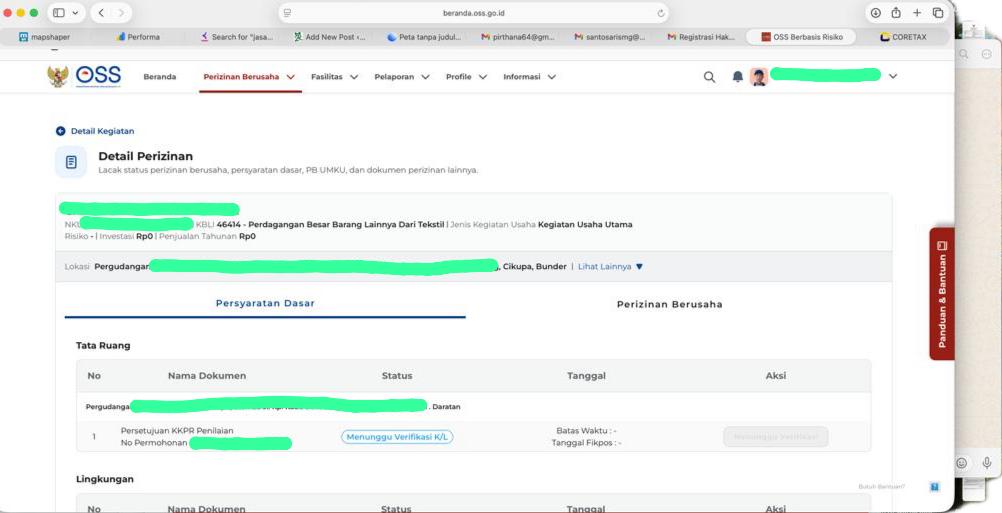Open Safari downloads icon
The width and height of the screenshot is (1002, 513).
pyautogui.click(x=876, y=13)
